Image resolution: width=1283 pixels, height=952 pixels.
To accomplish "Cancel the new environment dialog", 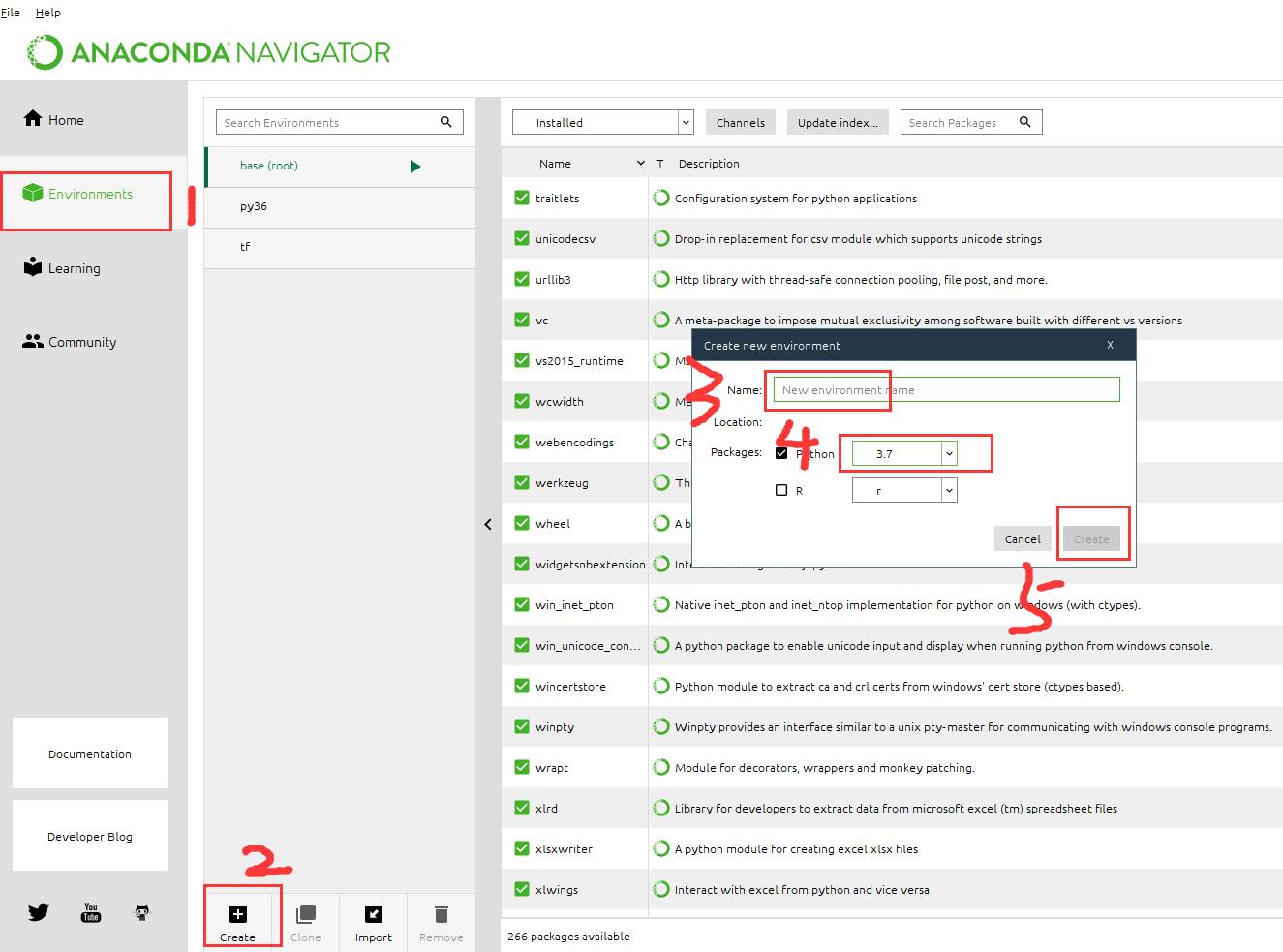I will (1023, 538).
